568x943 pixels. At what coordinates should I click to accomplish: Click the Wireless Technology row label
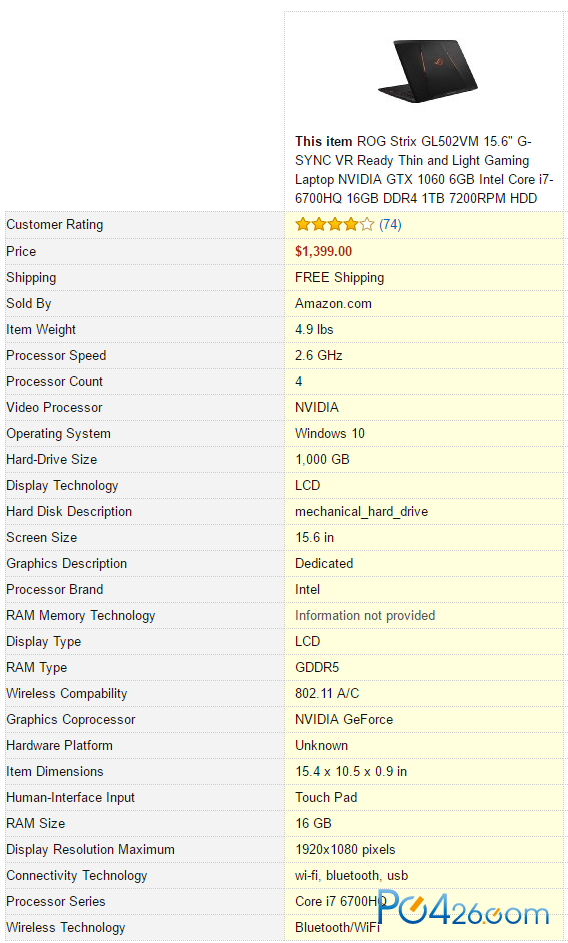pyautogui.click(x=66, y=928)
